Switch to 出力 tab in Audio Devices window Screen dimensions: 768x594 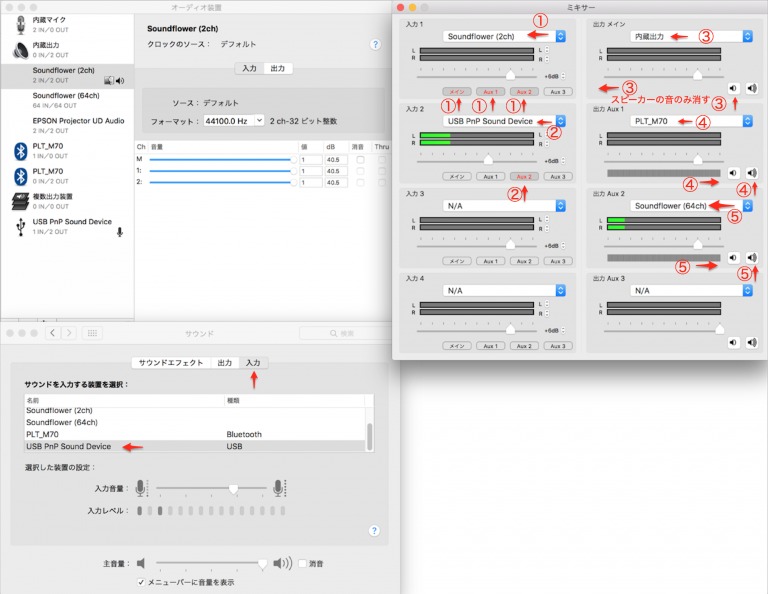(x=278, y=68)
